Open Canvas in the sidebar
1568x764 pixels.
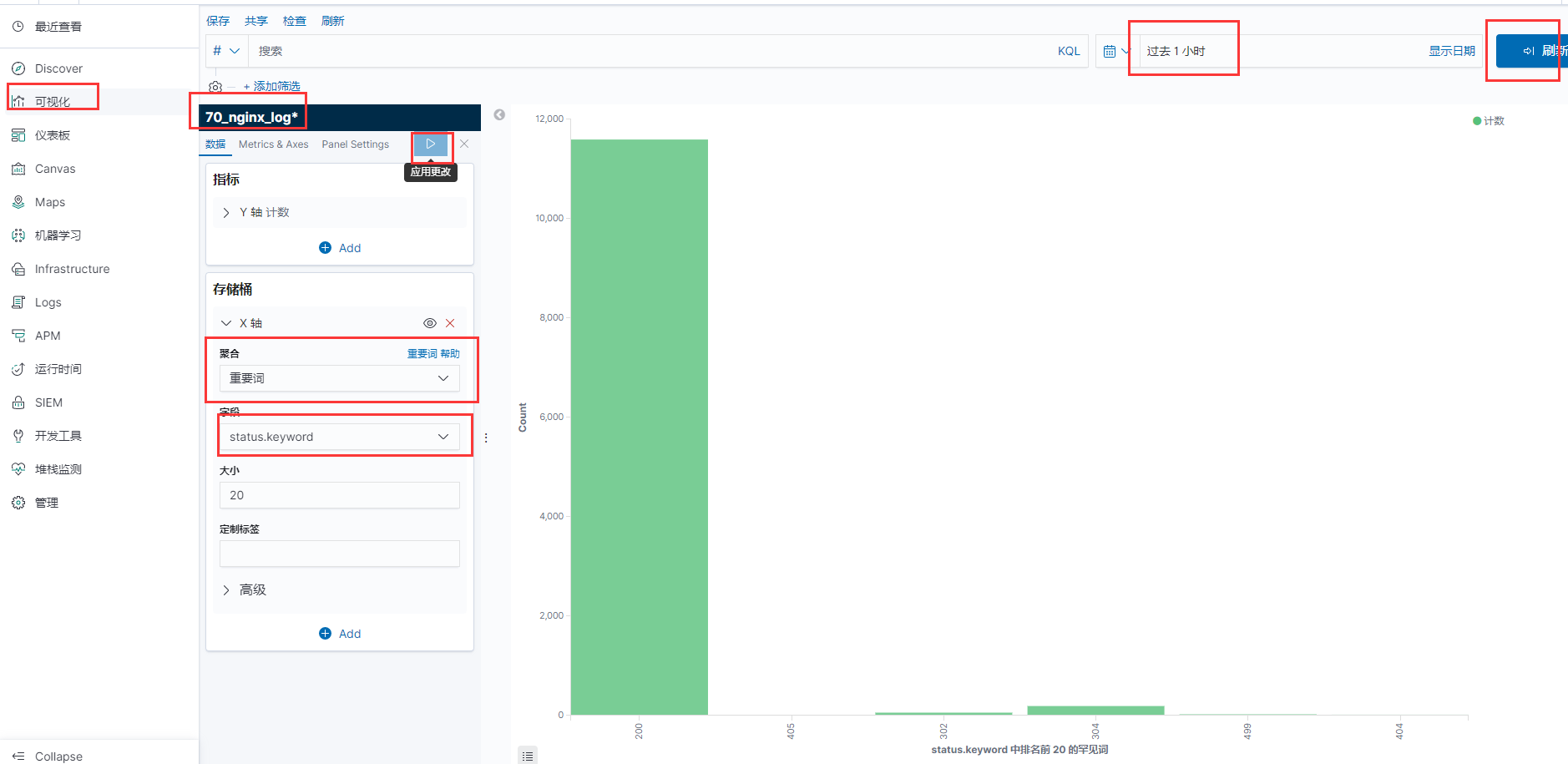coord(55,168)
